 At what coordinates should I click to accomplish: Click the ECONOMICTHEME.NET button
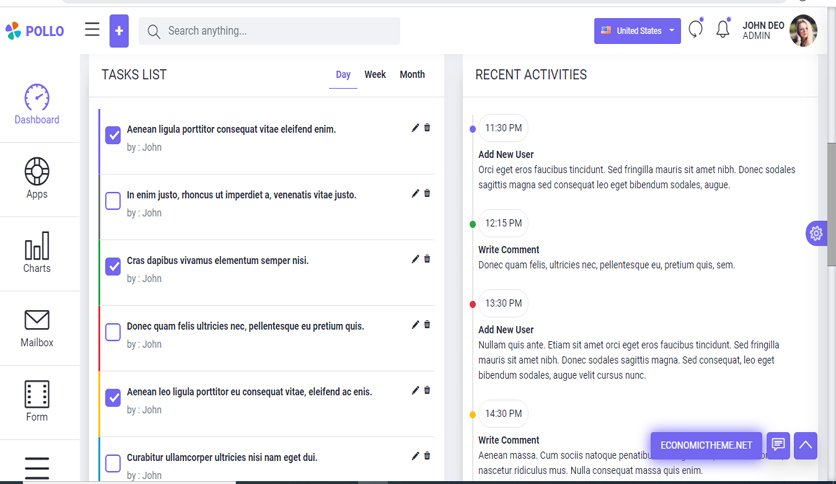click(706, 445)
